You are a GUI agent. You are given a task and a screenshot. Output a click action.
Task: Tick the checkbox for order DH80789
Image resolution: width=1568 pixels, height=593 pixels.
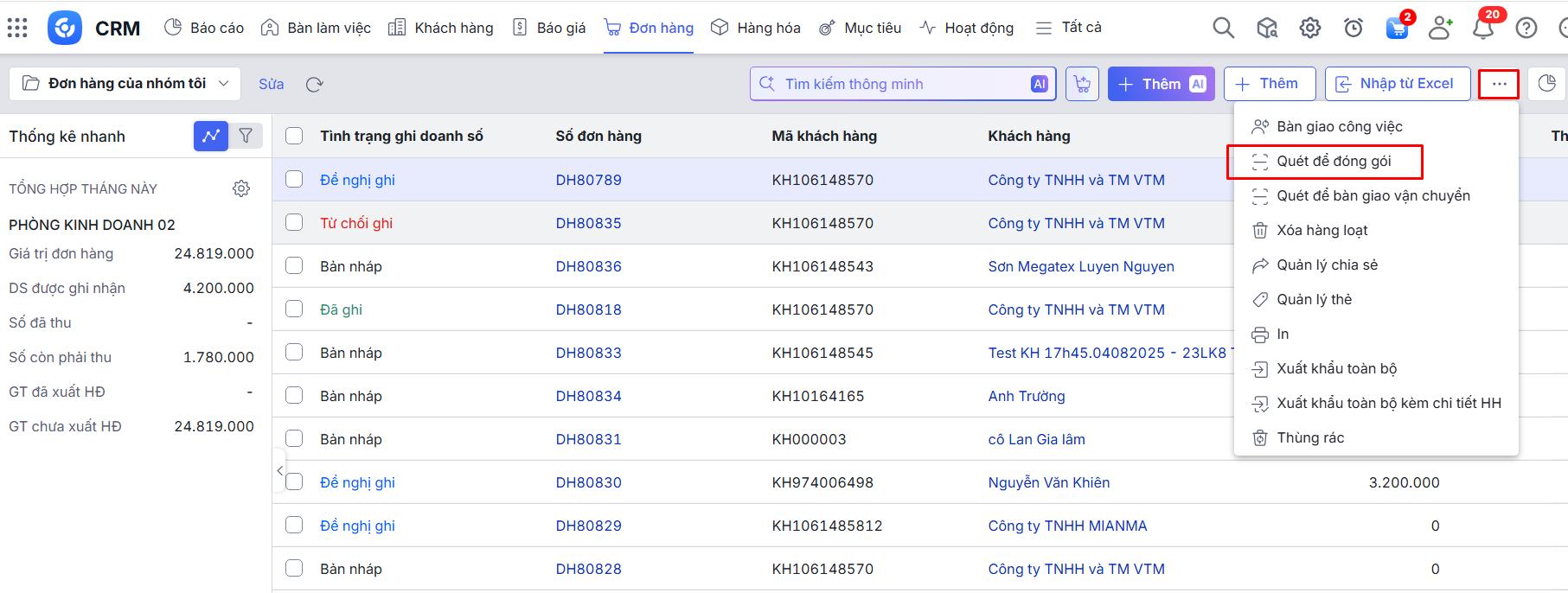294,179
